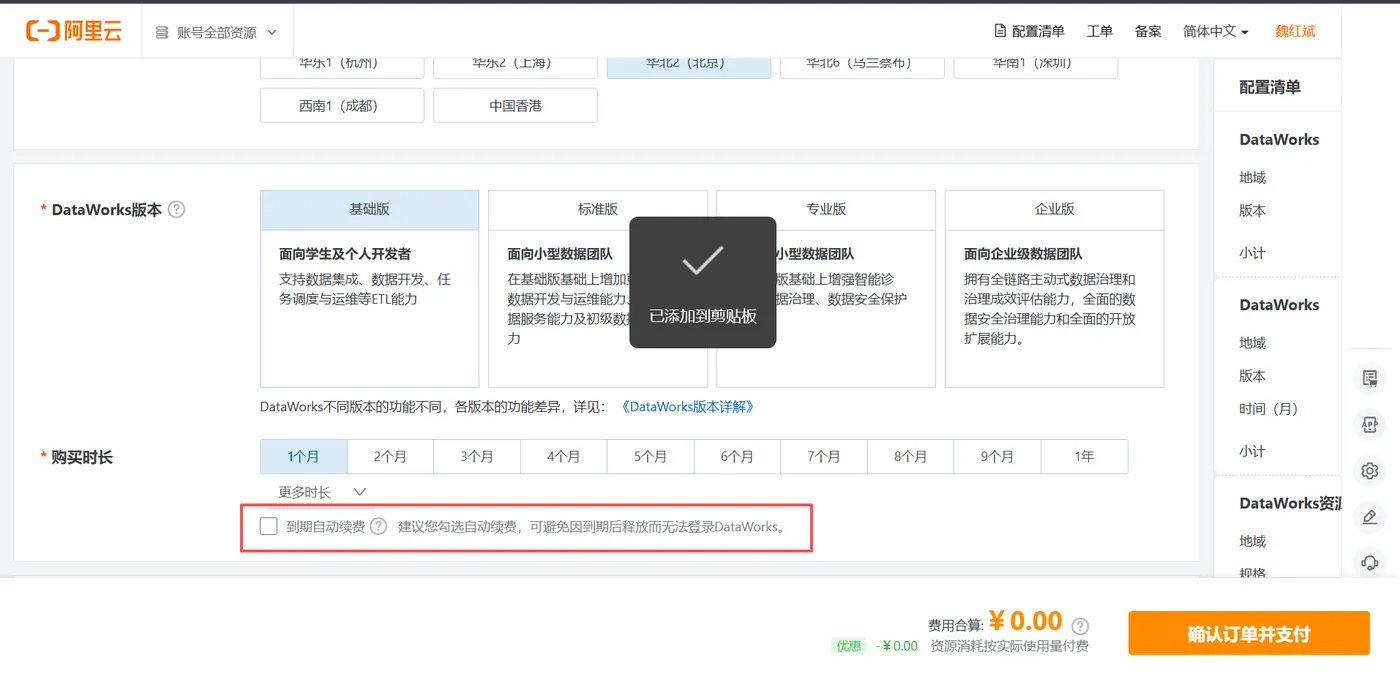The height and width of the screenshot is (693, 1400).
Task: Click the 基础版 description card 面向学生及个人开发者
Action: coord(370,309)
